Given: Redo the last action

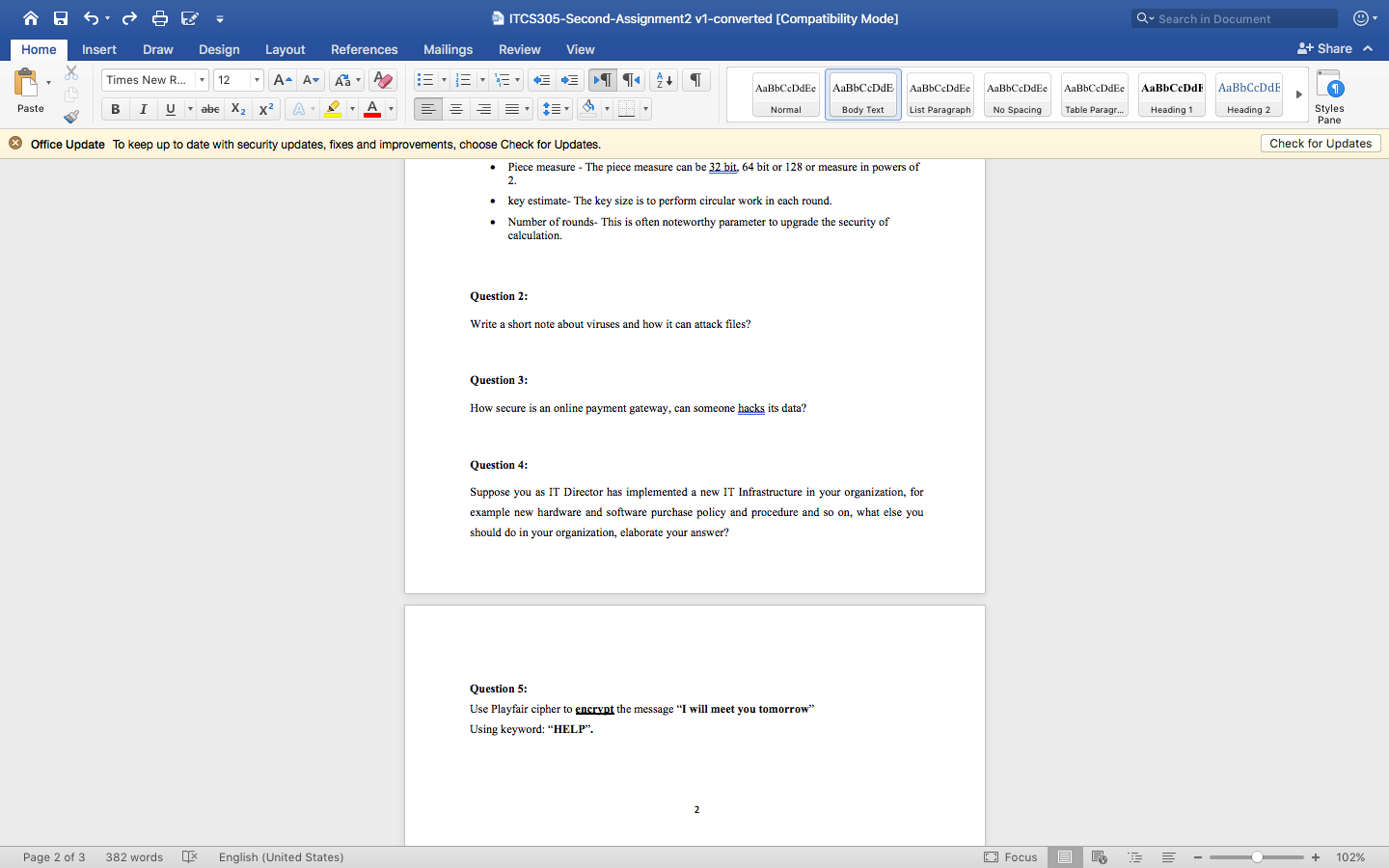Looking at the screenshot, I should (129, 18).
